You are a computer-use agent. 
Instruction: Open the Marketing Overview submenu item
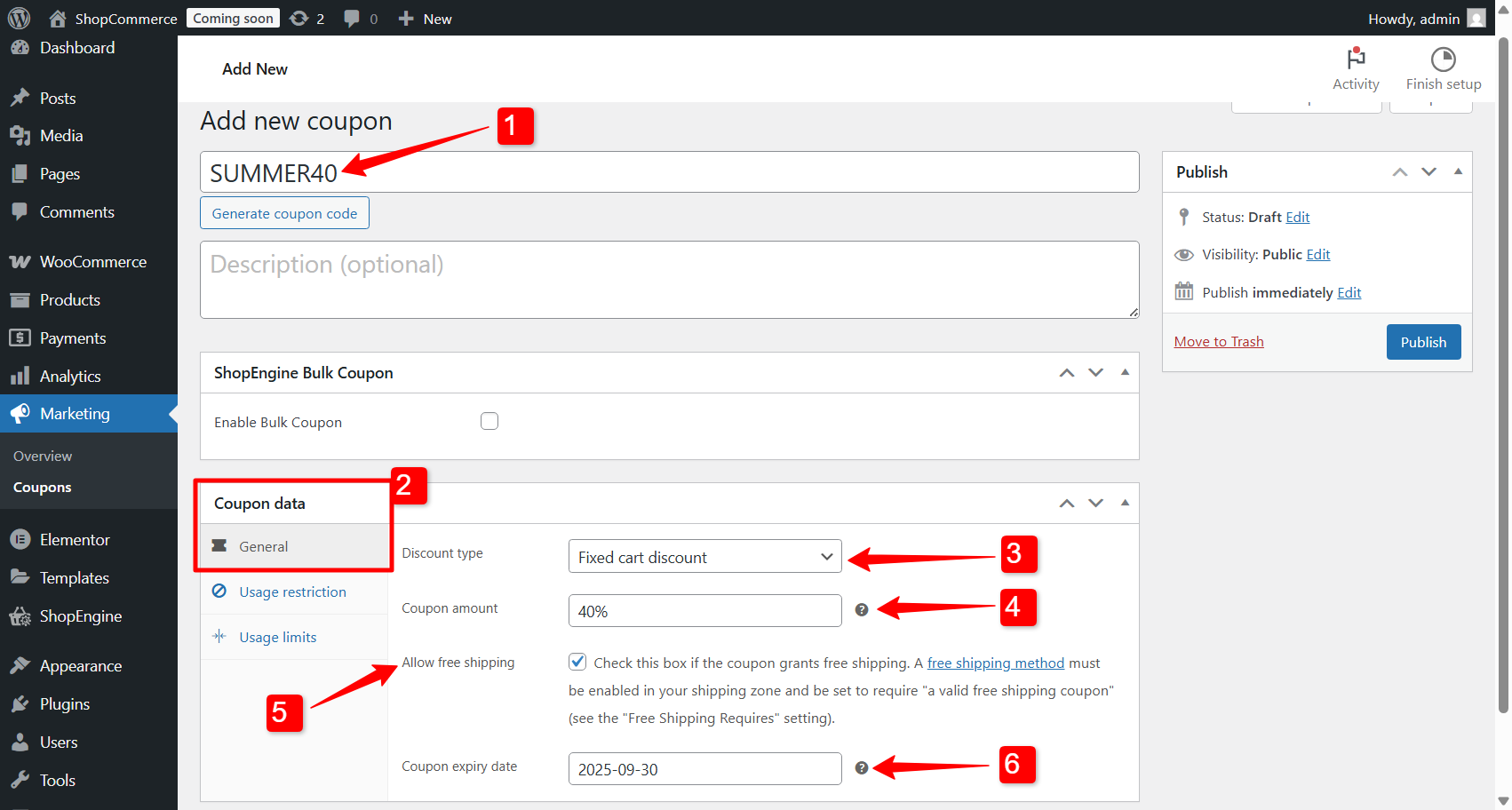[43, 456]
